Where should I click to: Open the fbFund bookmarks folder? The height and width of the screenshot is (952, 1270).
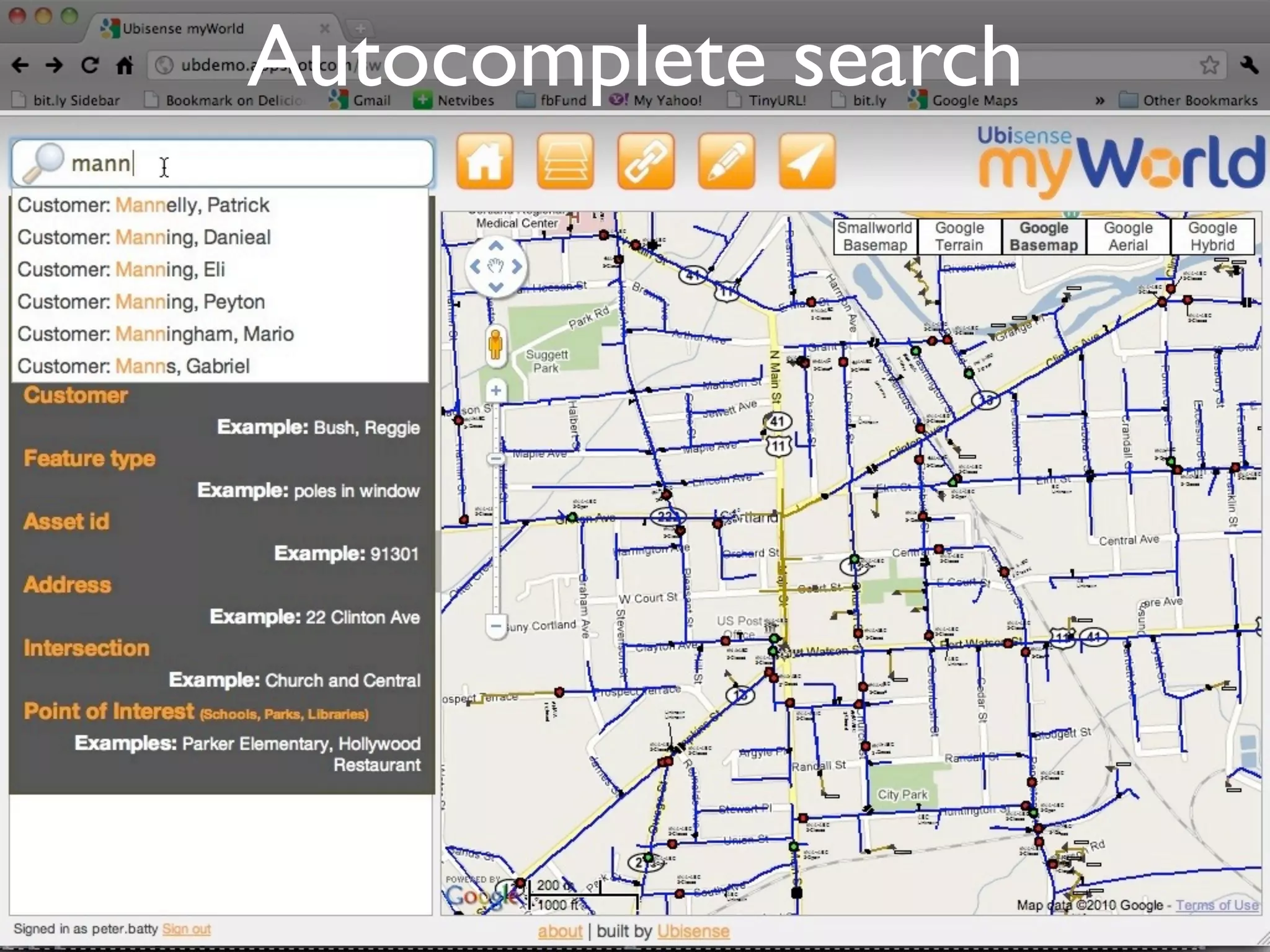(x=552, y=100)
